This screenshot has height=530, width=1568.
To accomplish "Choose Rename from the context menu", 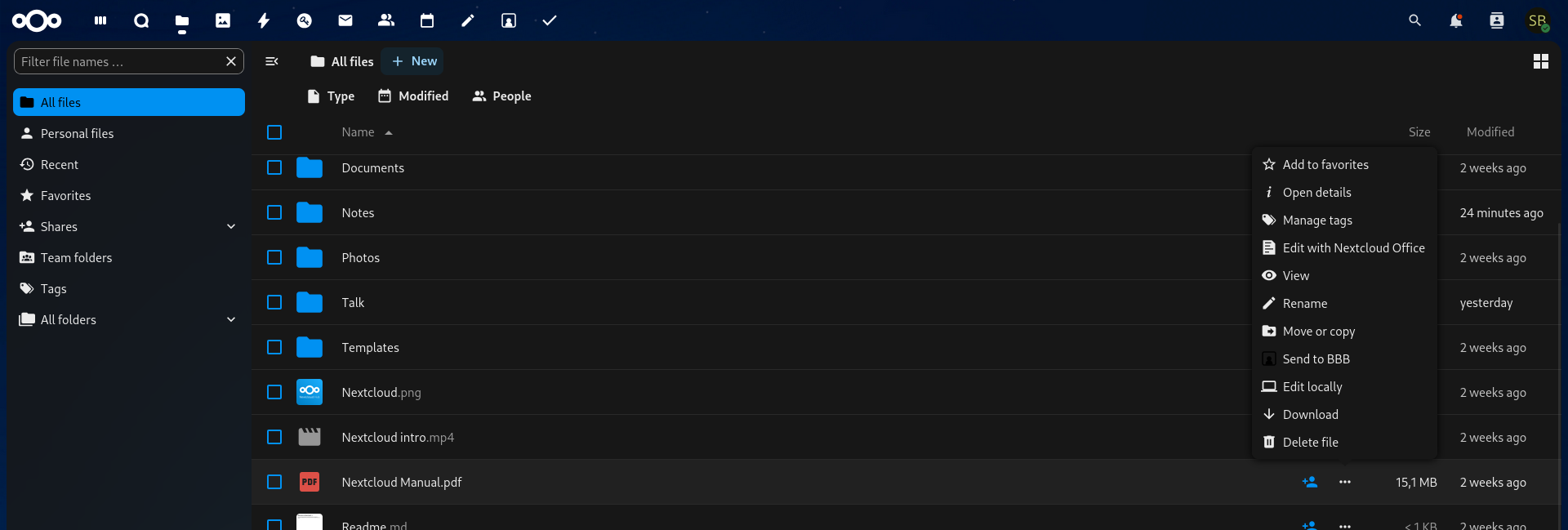I will (x=1304, y=304).
